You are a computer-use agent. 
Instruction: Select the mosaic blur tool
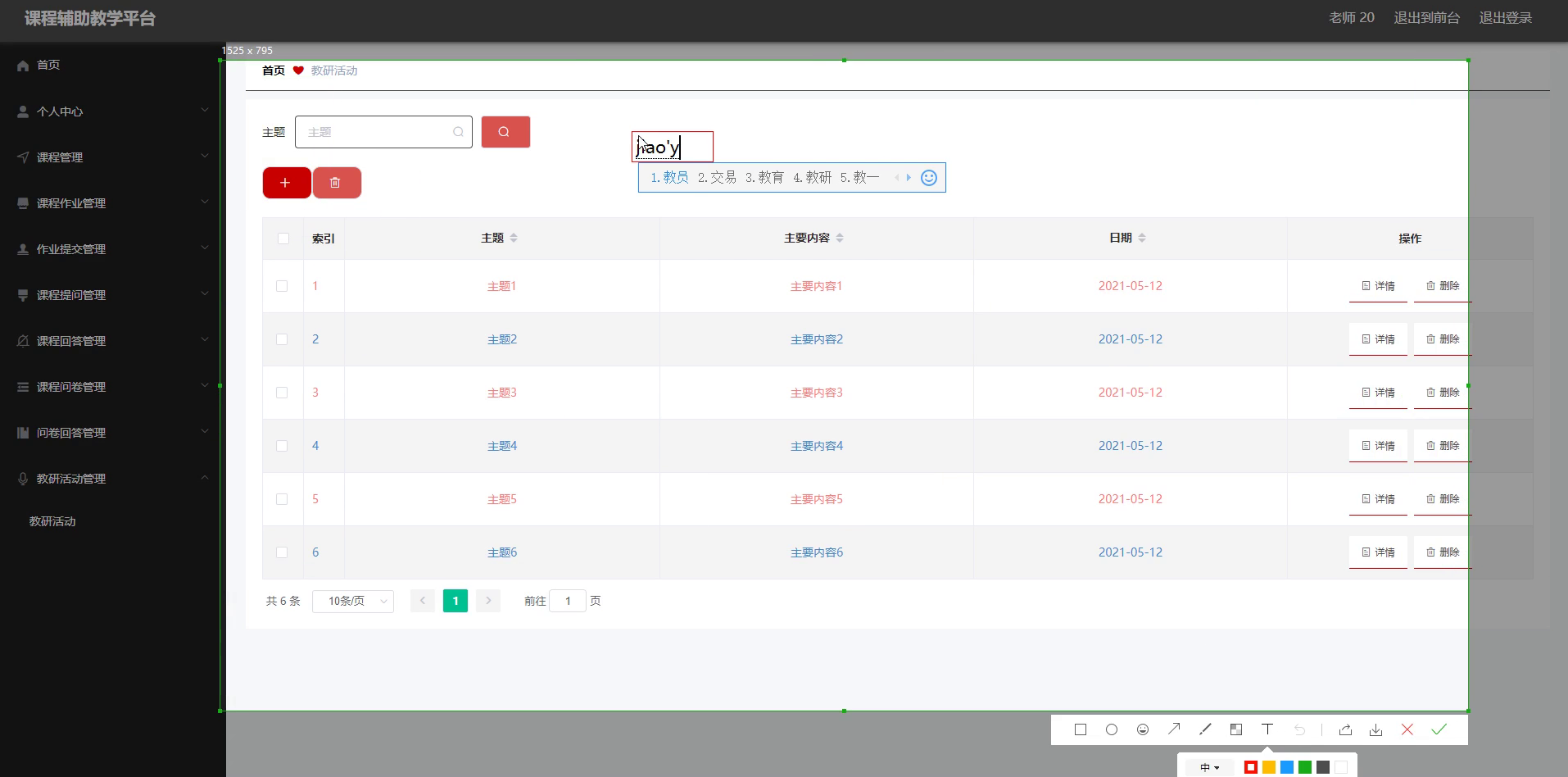coord(1236,729)
